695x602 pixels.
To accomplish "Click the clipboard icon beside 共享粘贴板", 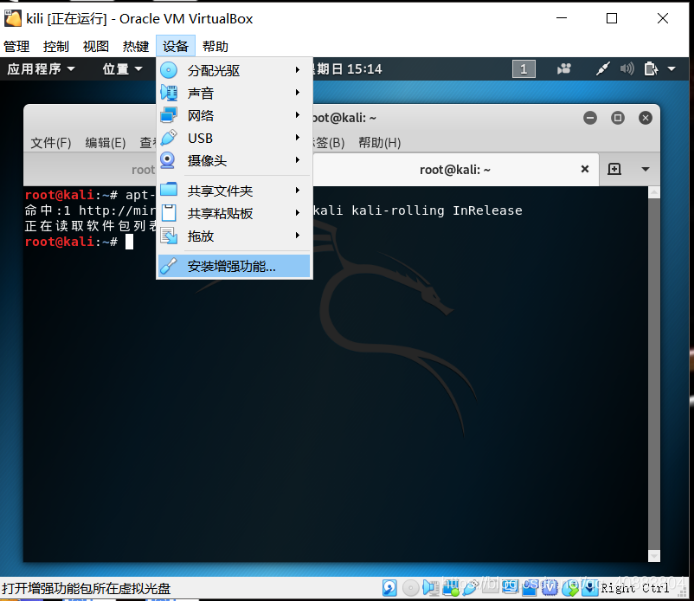I will 169,213.
